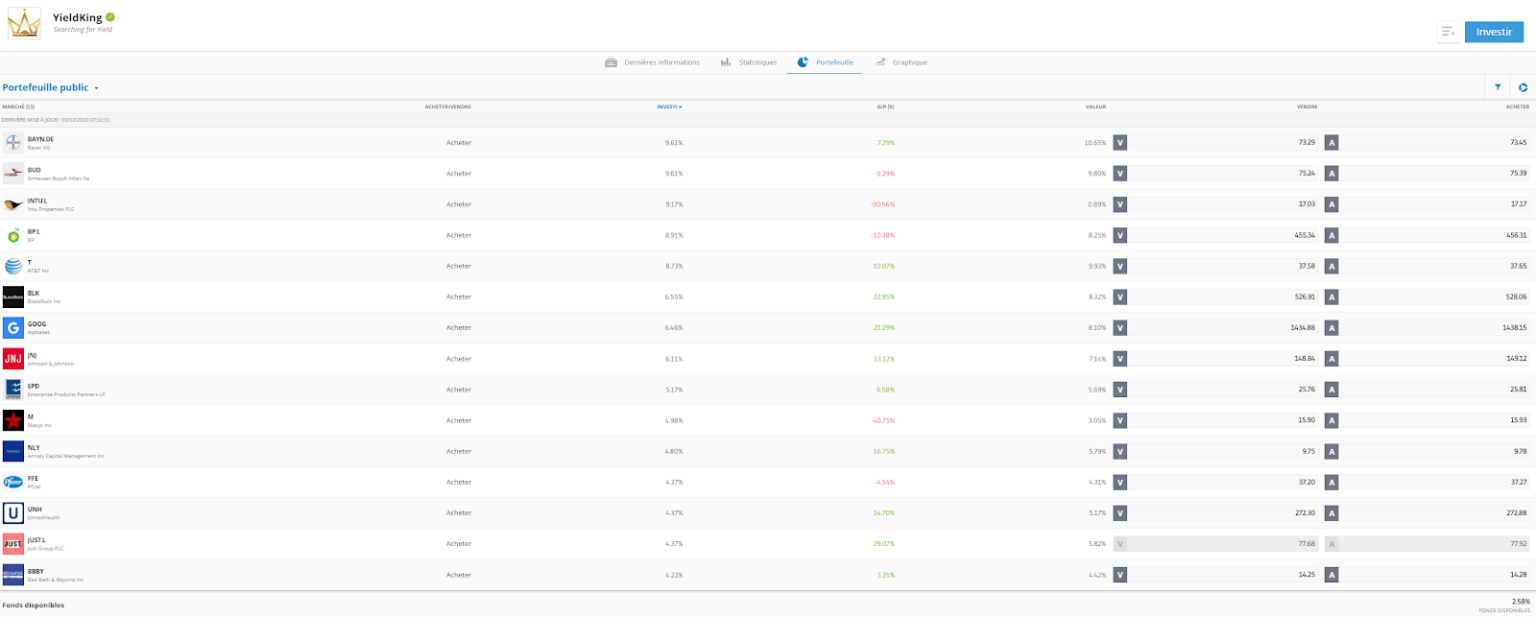1536x617 pixels.
Task: Click the Pfizer company logo
Action: pos(14,481)
